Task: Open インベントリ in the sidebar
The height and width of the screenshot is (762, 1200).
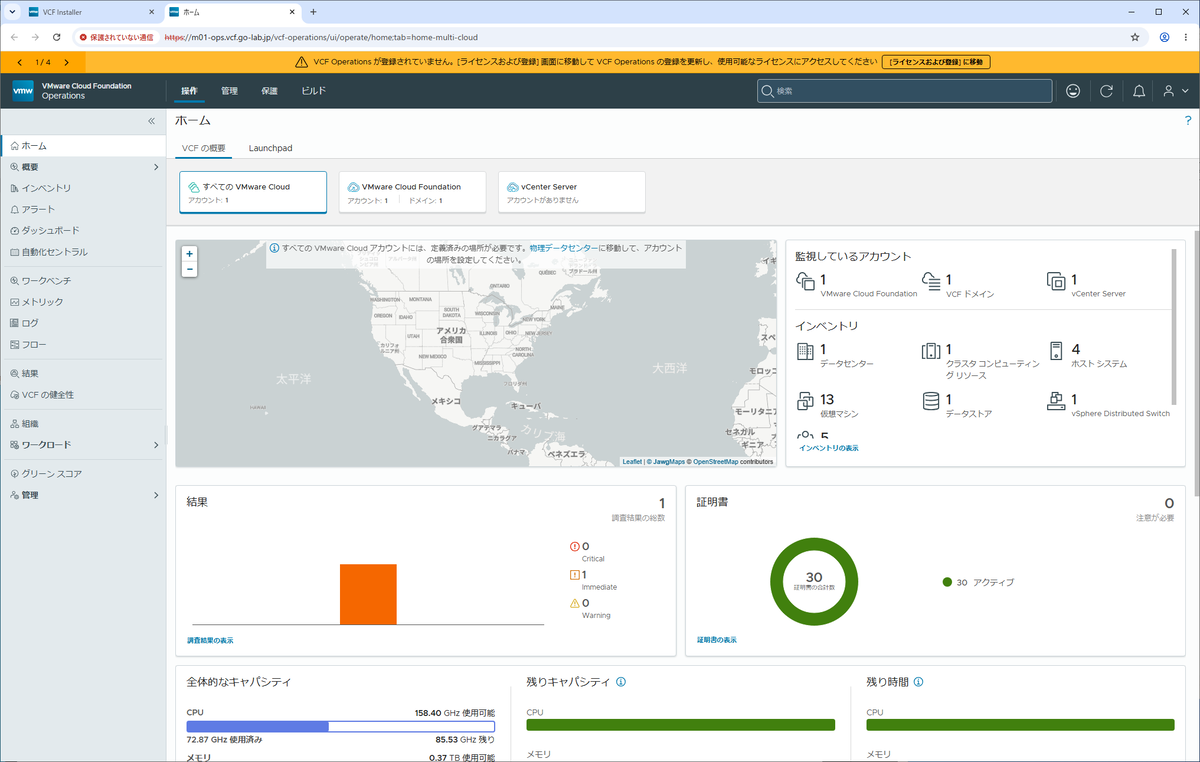Action: [x=46, y=188]
